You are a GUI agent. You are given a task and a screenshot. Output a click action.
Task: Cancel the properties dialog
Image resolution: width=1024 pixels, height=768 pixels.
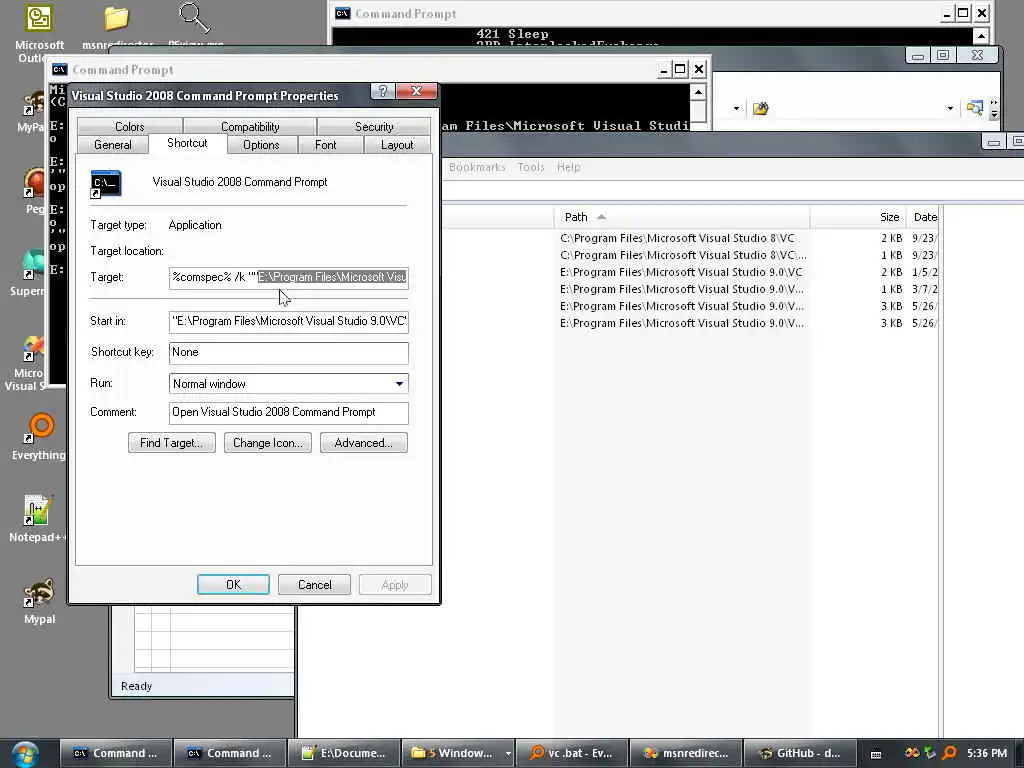(314, 584)
